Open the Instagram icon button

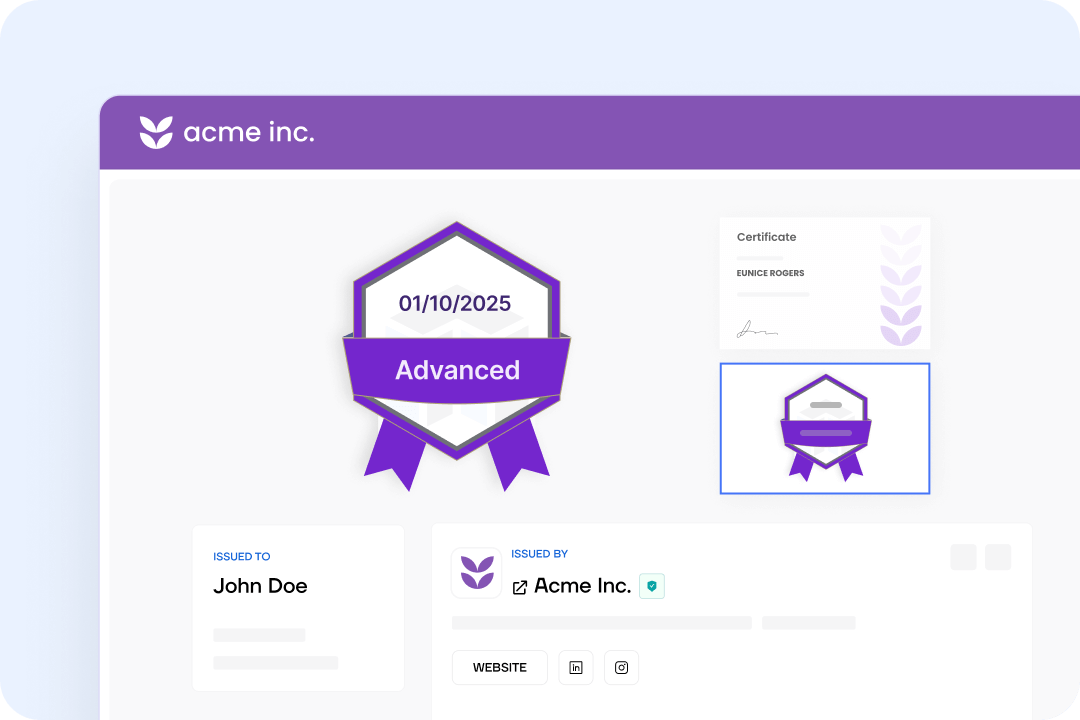[x=621, y=668]
